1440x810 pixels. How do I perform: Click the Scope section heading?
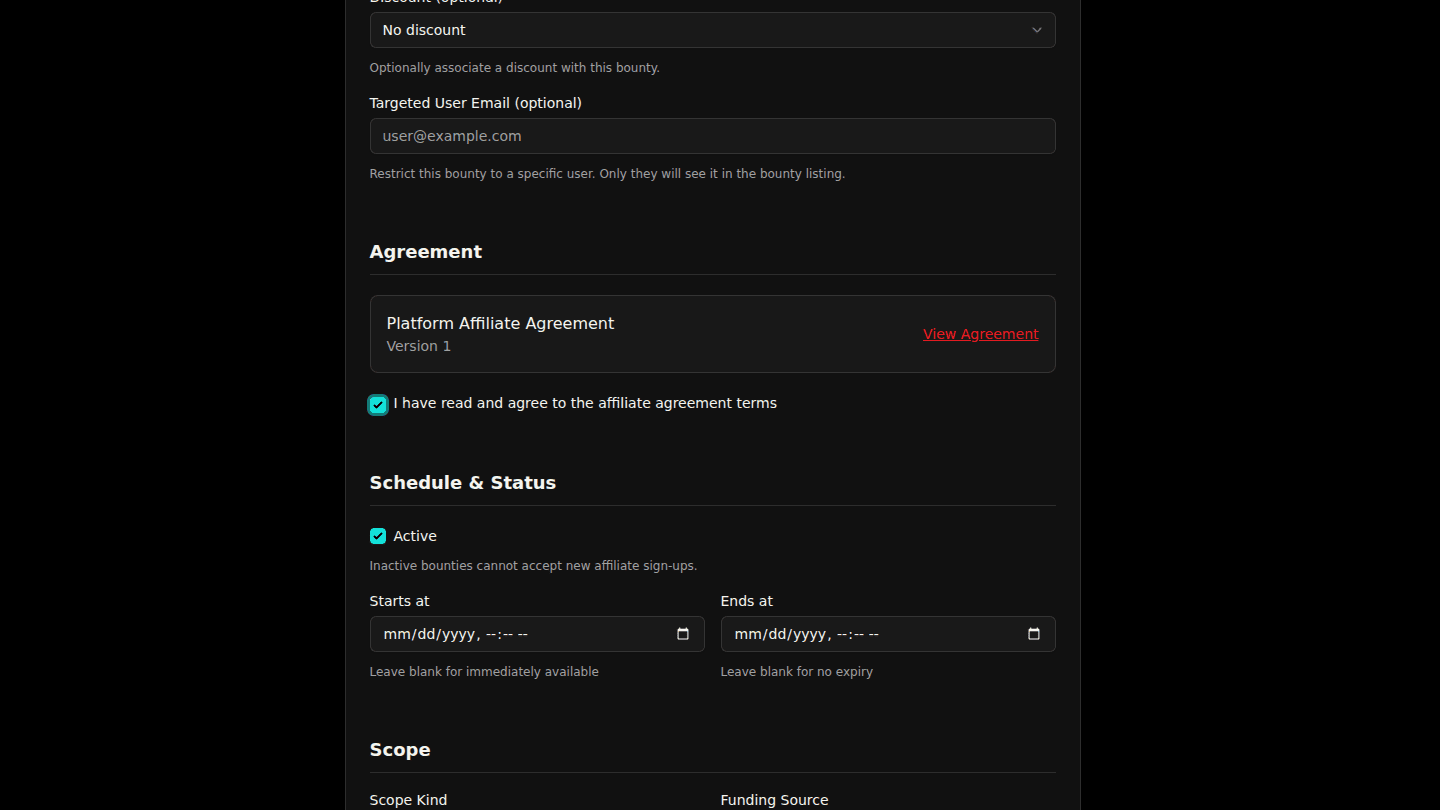[x=400, y=750]
